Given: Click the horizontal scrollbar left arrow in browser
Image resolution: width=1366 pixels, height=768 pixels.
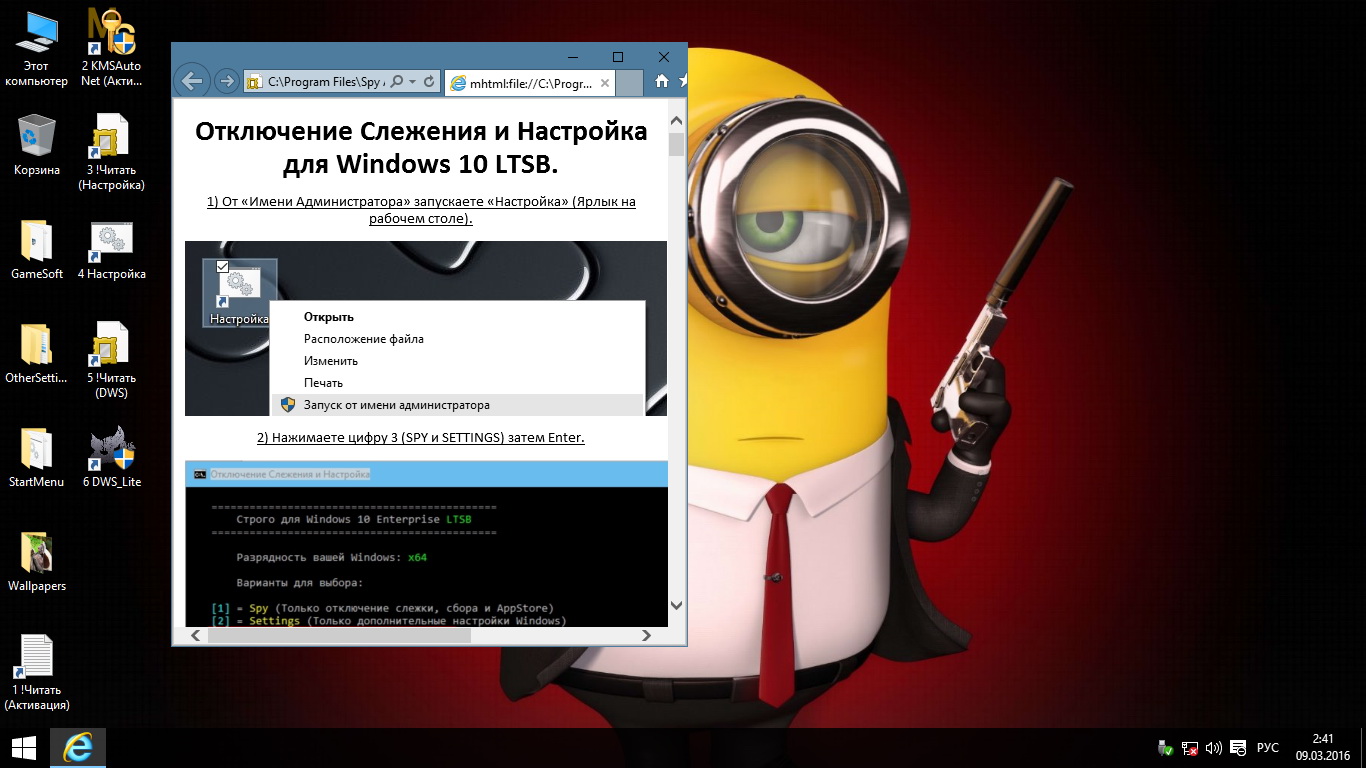Looking at the screenshot, I should 195,635.
